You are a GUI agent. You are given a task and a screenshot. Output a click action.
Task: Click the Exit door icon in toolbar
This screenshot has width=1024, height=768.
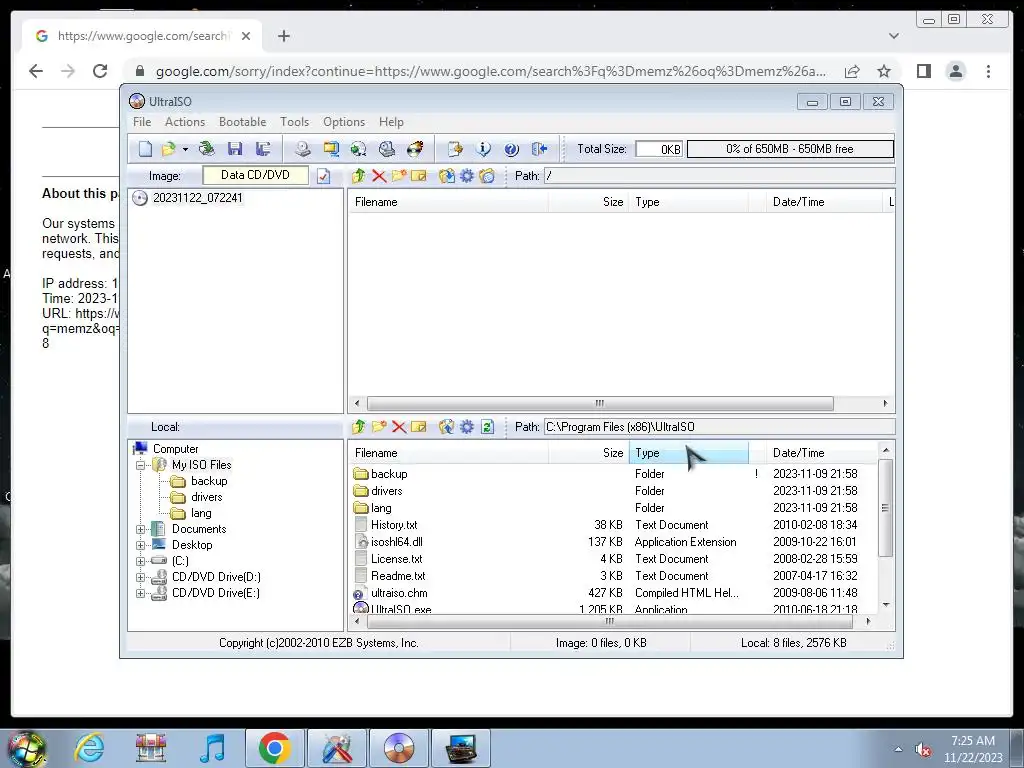539,149
